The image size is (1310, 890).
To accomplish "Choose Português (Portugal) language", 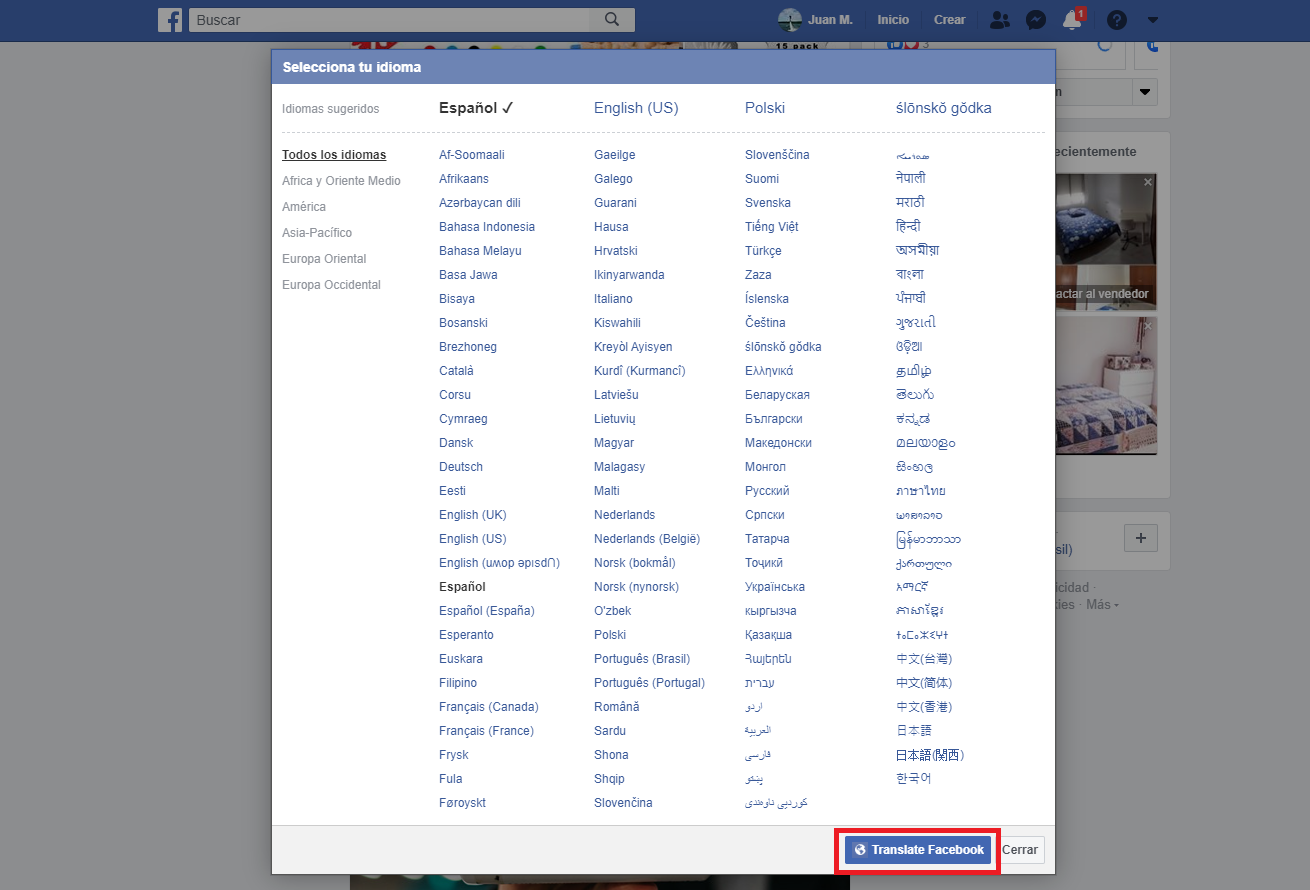I will [650, 683].
